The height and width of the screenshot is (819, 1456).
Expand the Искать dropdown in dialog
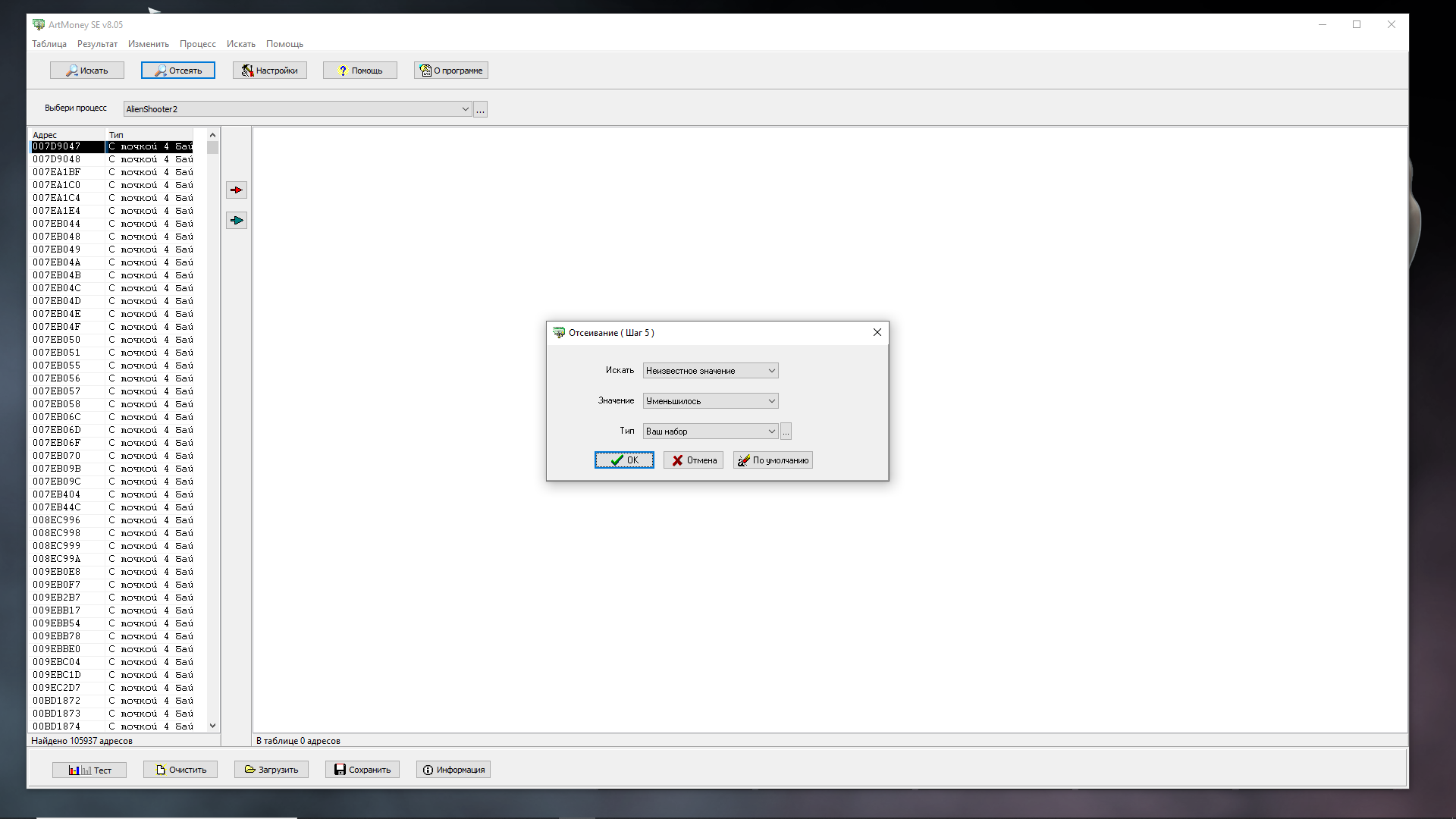pyautogui.click(x=771, y=371)
